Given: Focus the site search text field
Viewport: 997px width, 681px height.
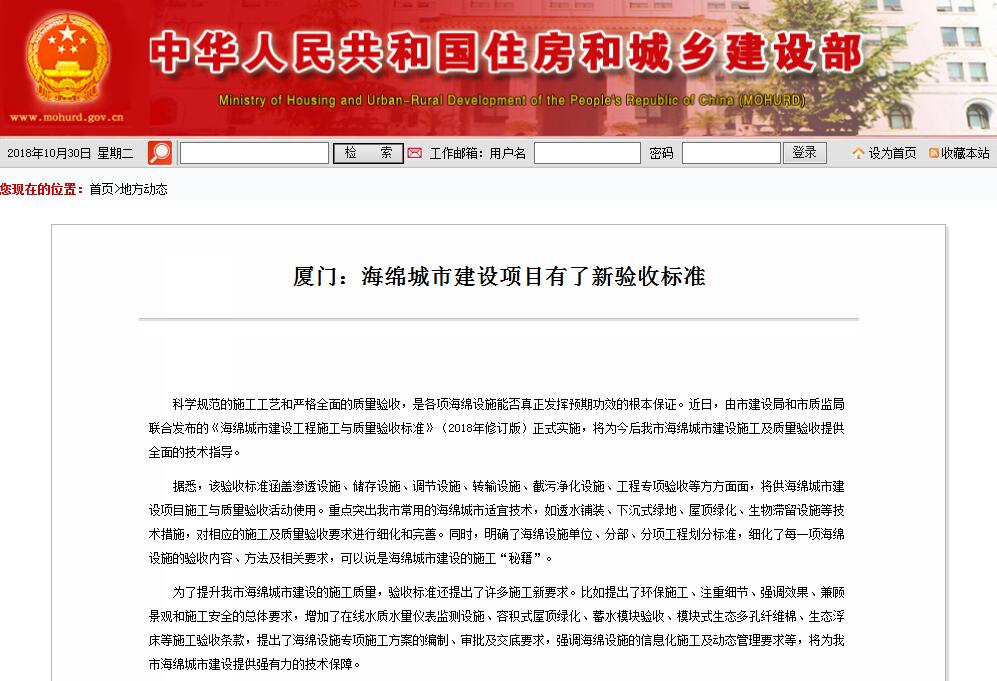Looking at the screenshot, I should click(254, 153).
